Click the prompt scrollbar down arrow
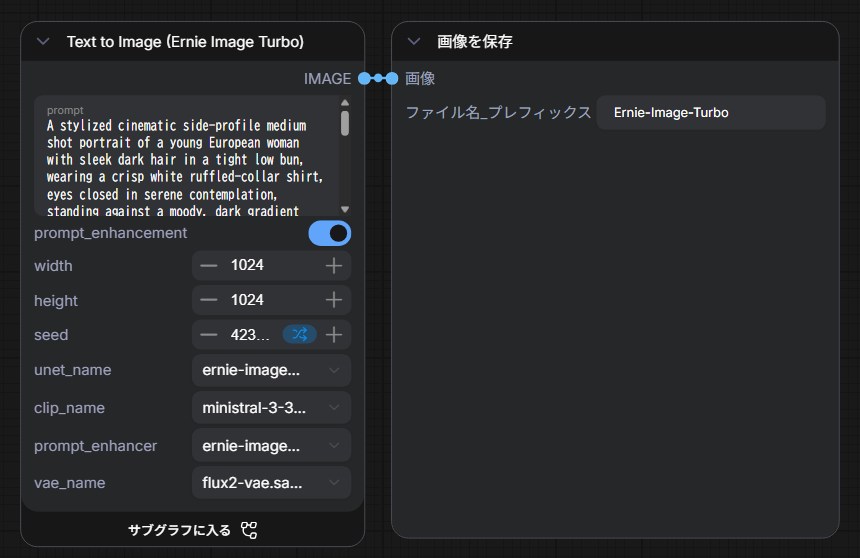Image resolution: width=860 pixels, height=558 pixels. [345, 209]
